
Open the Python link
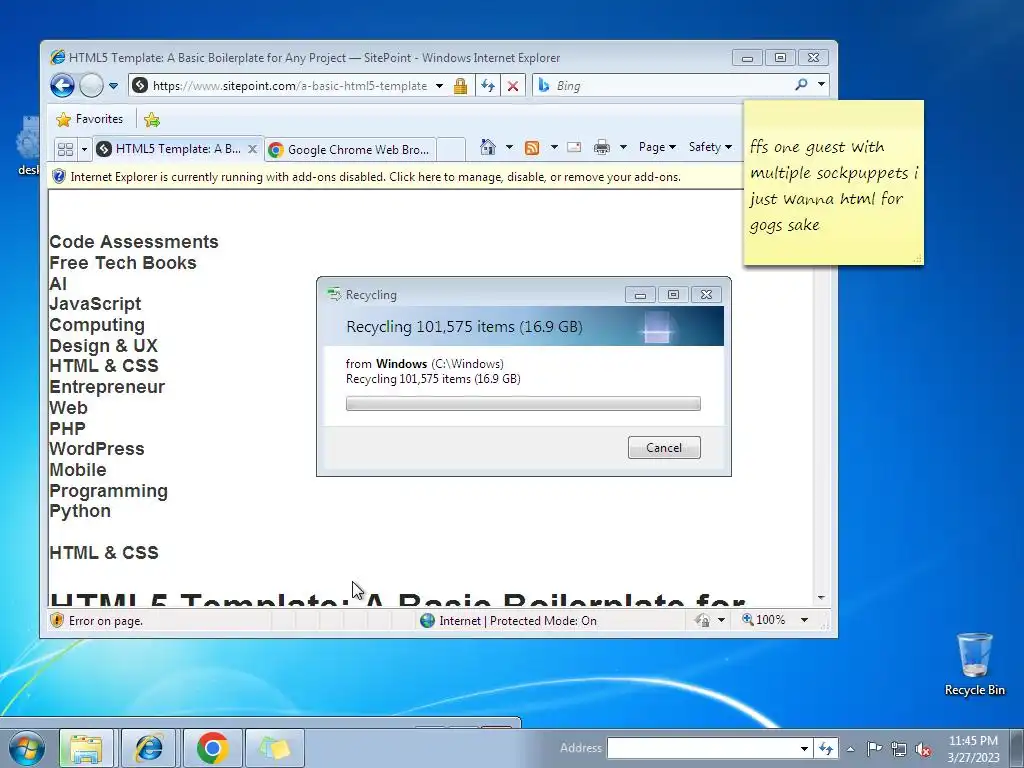80,511
